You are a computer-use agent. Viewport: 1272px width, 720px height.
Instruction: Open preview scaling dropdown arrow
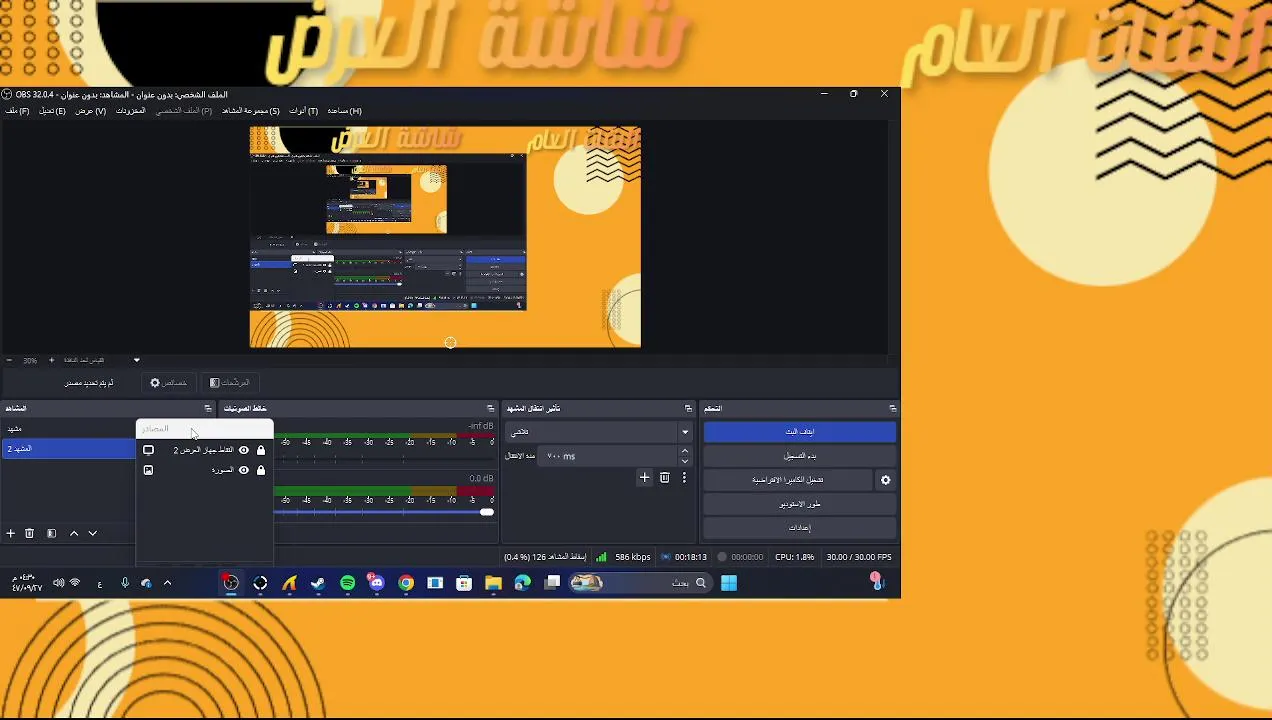point(136,360)
